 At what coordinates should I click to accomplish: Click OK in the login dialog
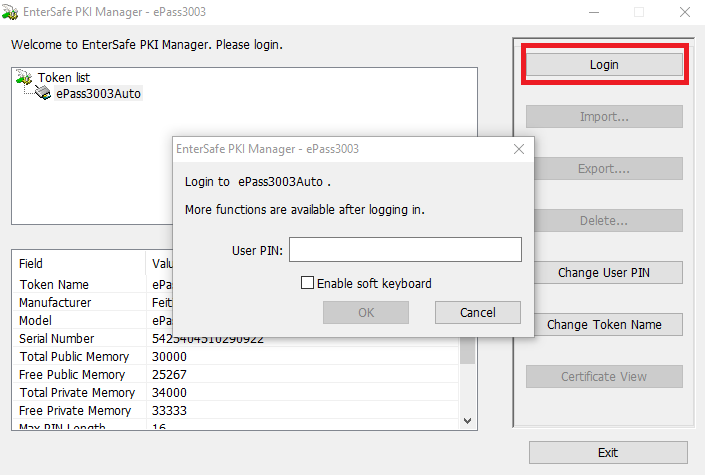[x=365, y=312]
